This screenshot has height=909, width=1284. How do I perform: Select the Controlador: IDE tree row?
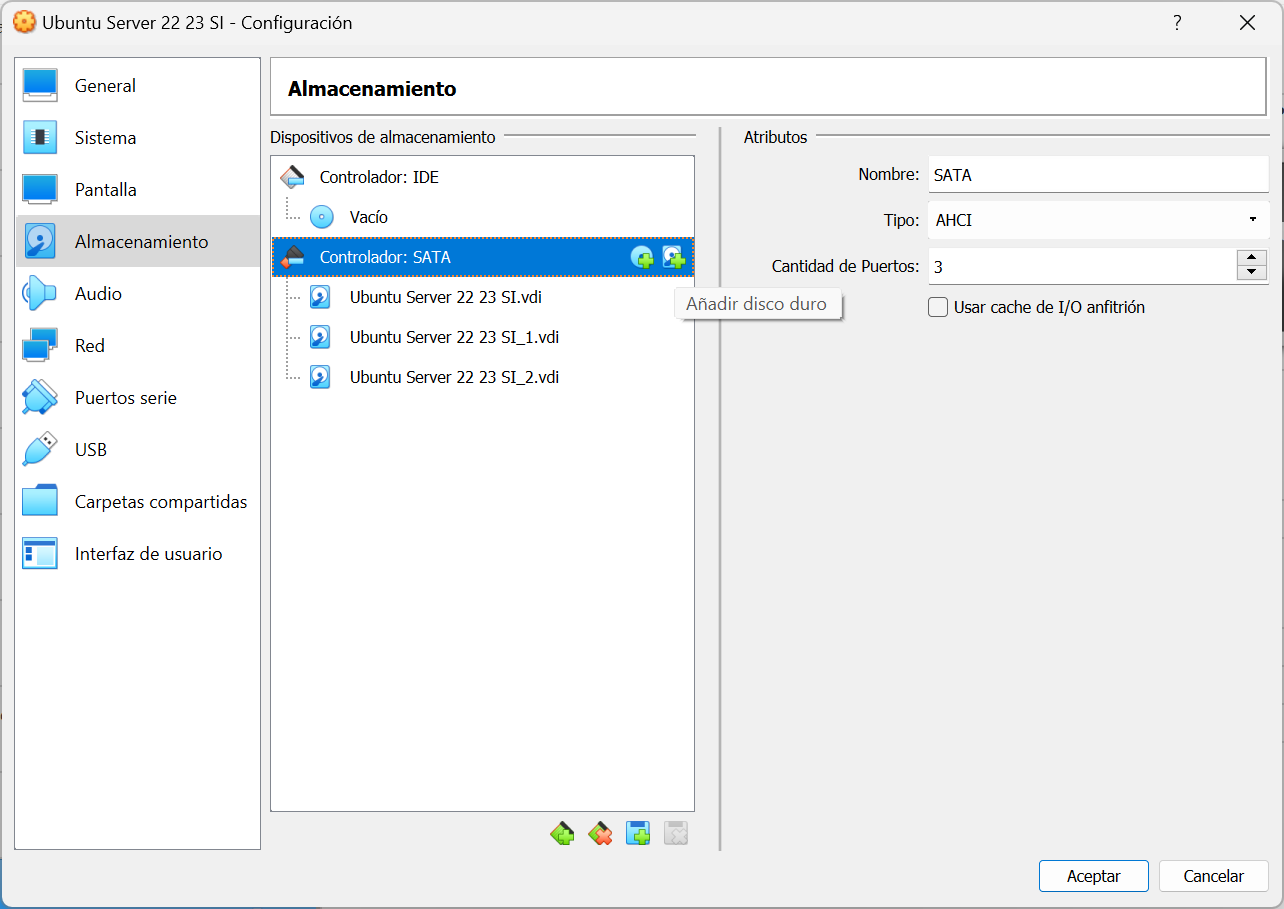tap(482, 177)
